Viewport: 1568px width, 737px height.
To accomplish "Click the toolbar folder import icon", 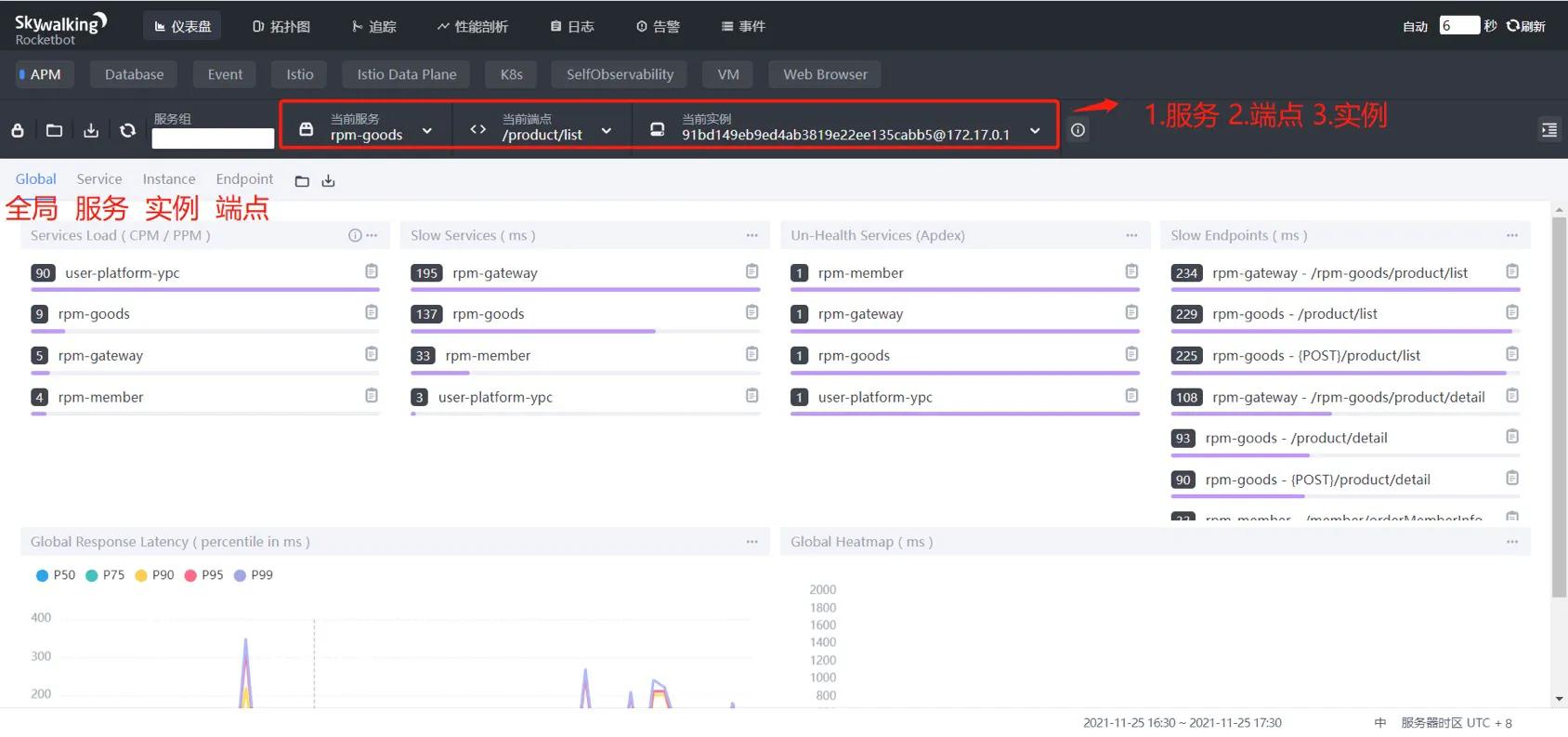I will pos(54,131).
